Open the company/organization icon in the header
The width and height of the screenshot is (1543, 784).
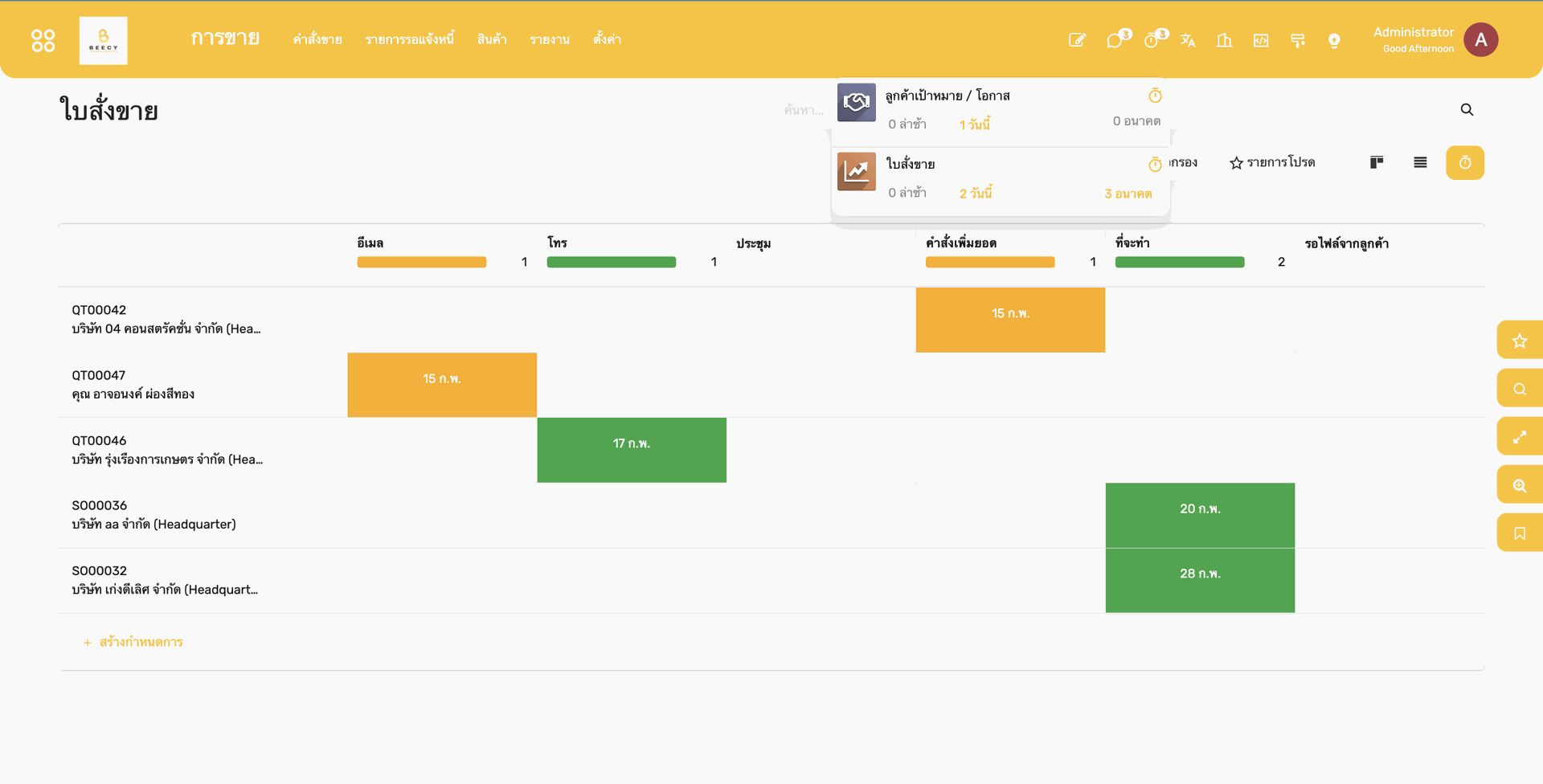tap(1224, 39)
